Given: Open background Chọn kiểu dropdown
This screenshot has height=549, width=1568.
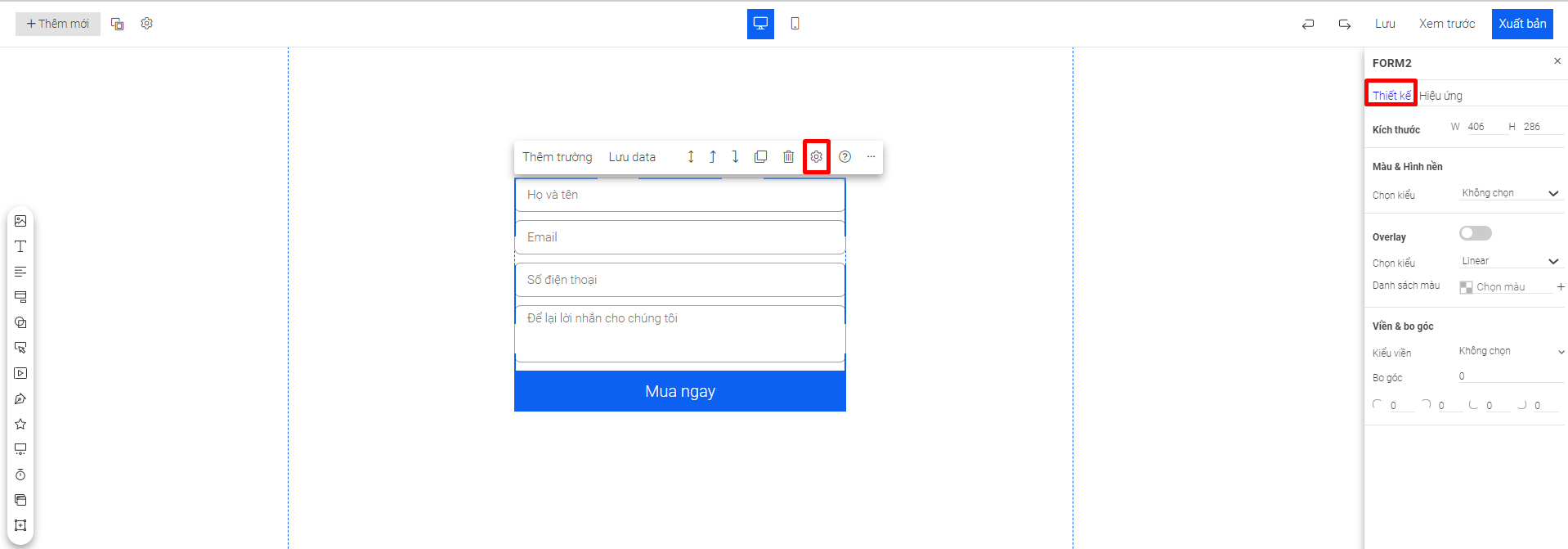Looking at the screenshot, I should click(1511, 193).
